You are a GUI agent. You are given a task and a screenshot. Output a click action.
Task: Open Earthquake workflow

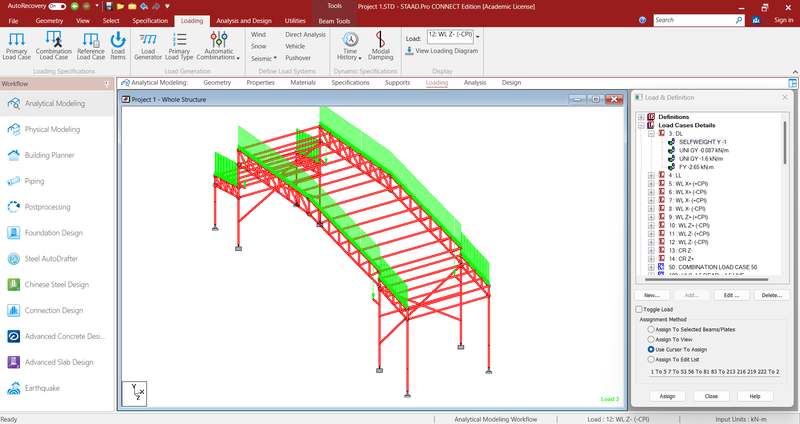click(x=57, y=388)
